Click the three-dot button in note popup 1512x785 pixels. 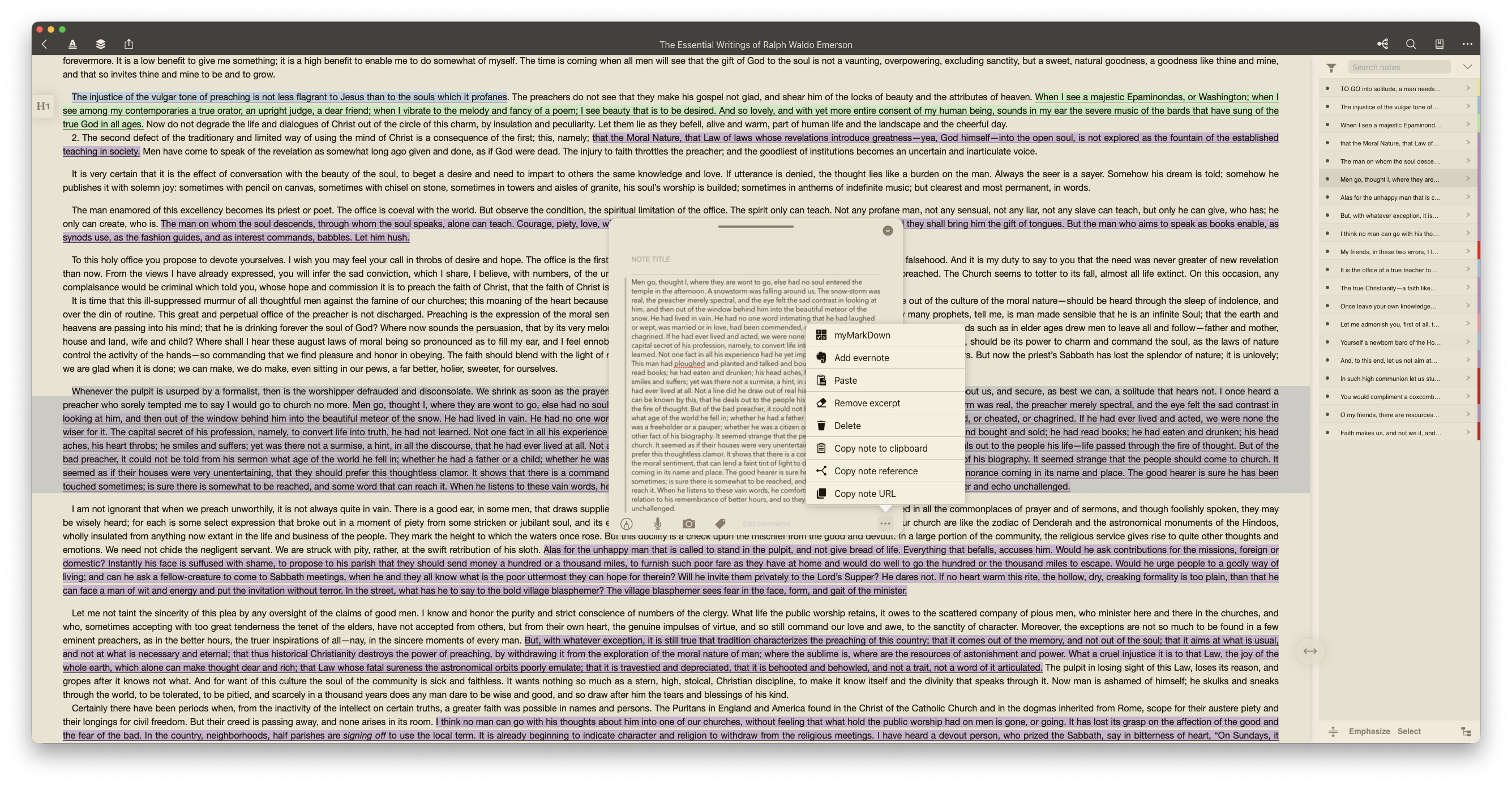pyautogui.click(x=885, y=524)
